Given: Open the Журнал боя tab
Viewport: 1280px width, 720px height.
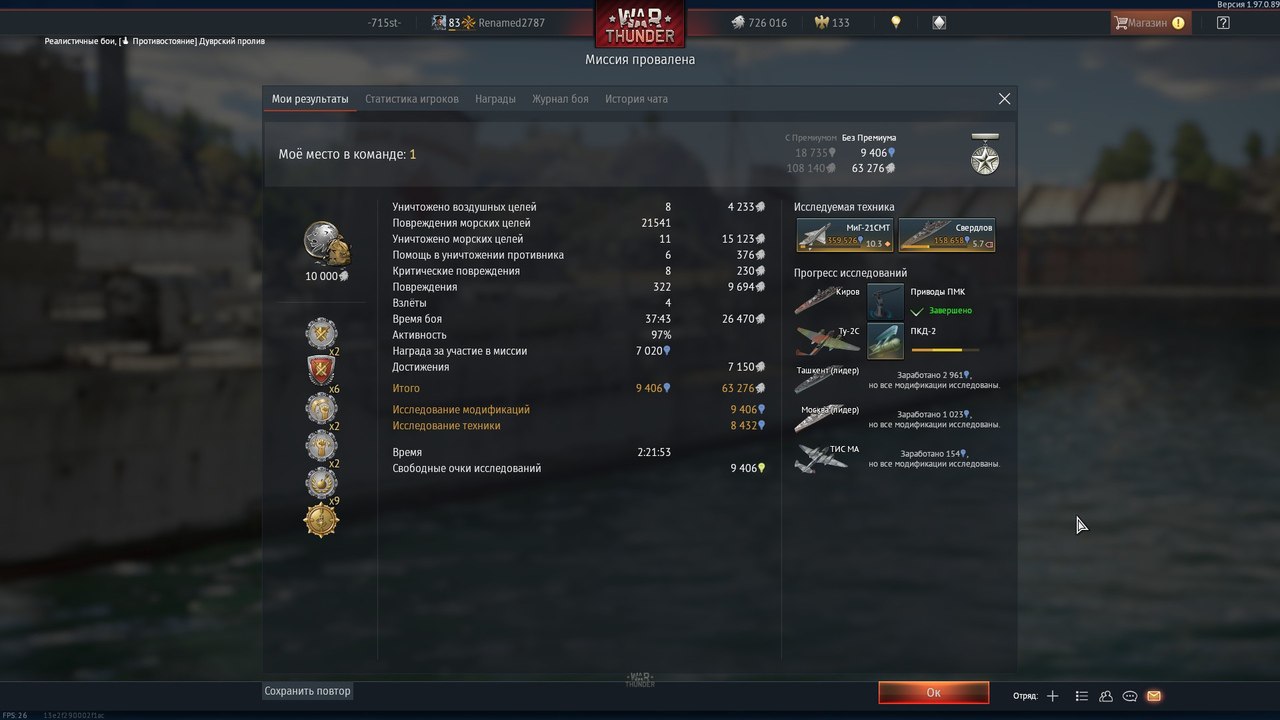Looking at the screenshot, I should [x=560, y=99].
